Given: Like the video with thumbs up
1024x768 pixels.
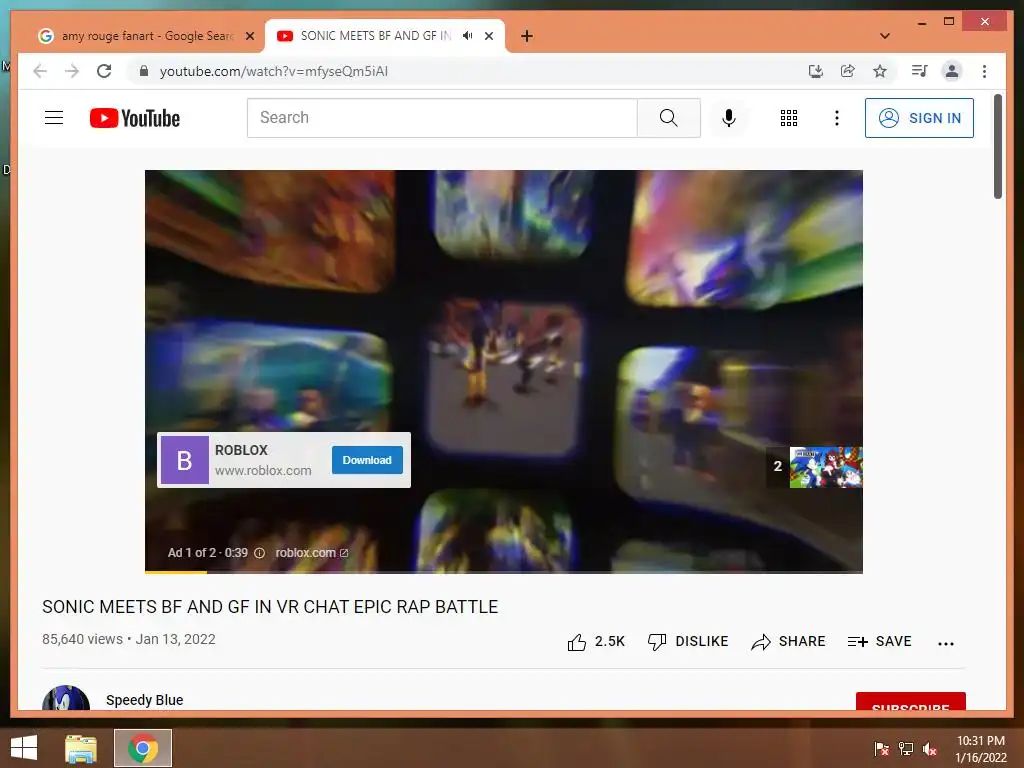Looking at the screenshot, I should point(577,642).
